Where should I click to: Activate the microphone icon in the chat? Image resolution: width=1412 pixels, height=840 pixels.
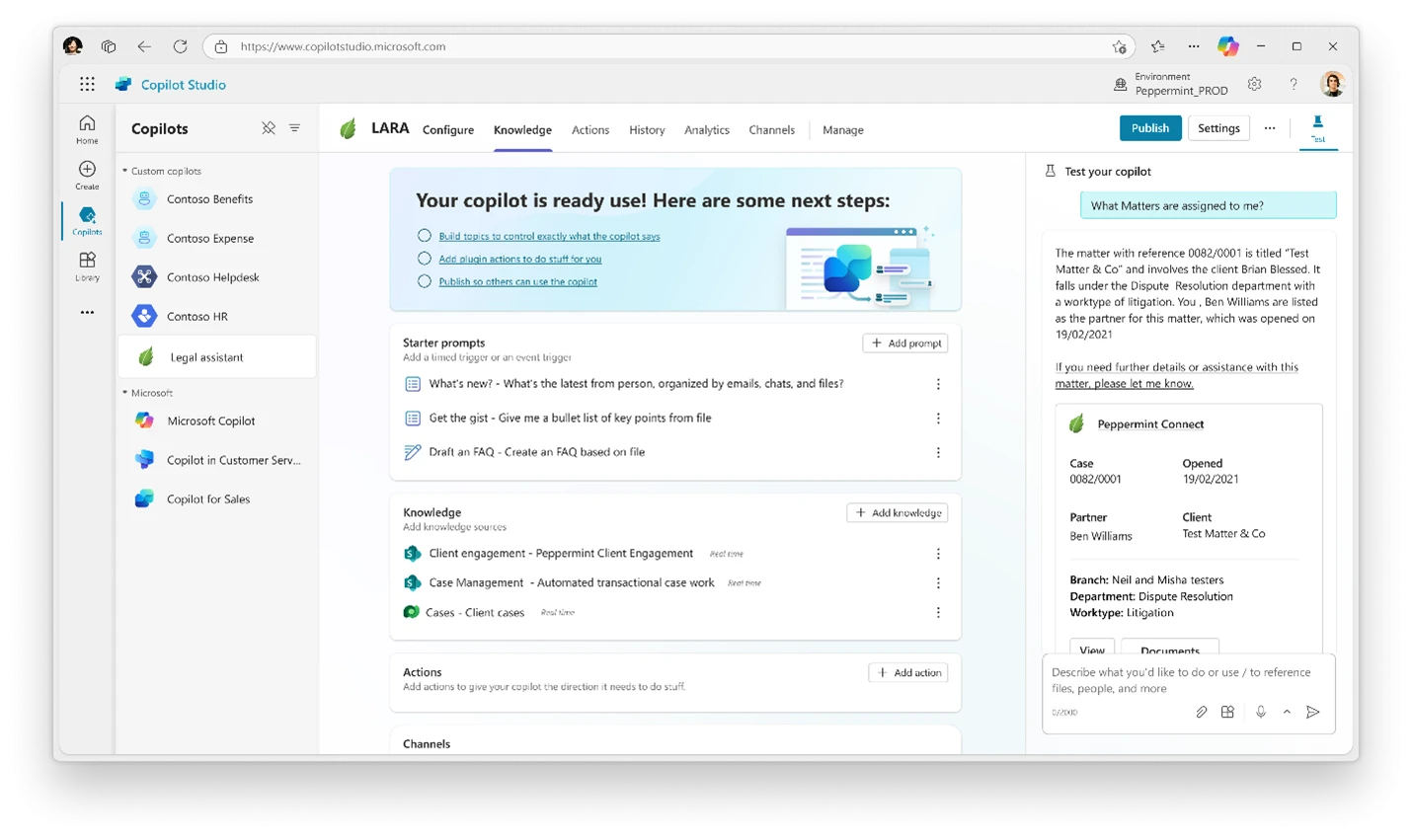[1261, 711]
